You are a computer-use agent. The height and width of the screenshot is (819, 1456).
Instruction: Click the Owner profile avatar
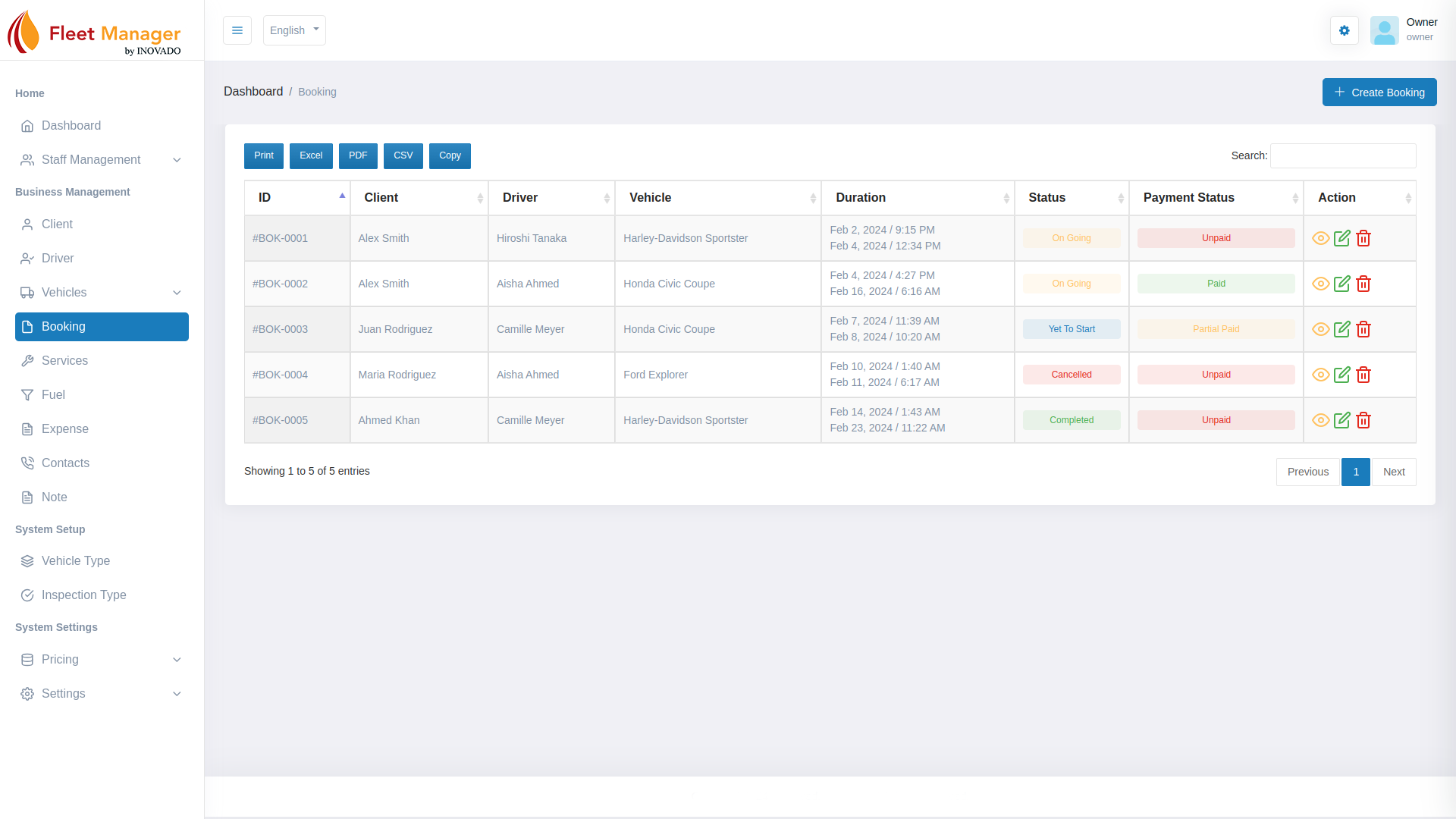[x=1384, y=30]
